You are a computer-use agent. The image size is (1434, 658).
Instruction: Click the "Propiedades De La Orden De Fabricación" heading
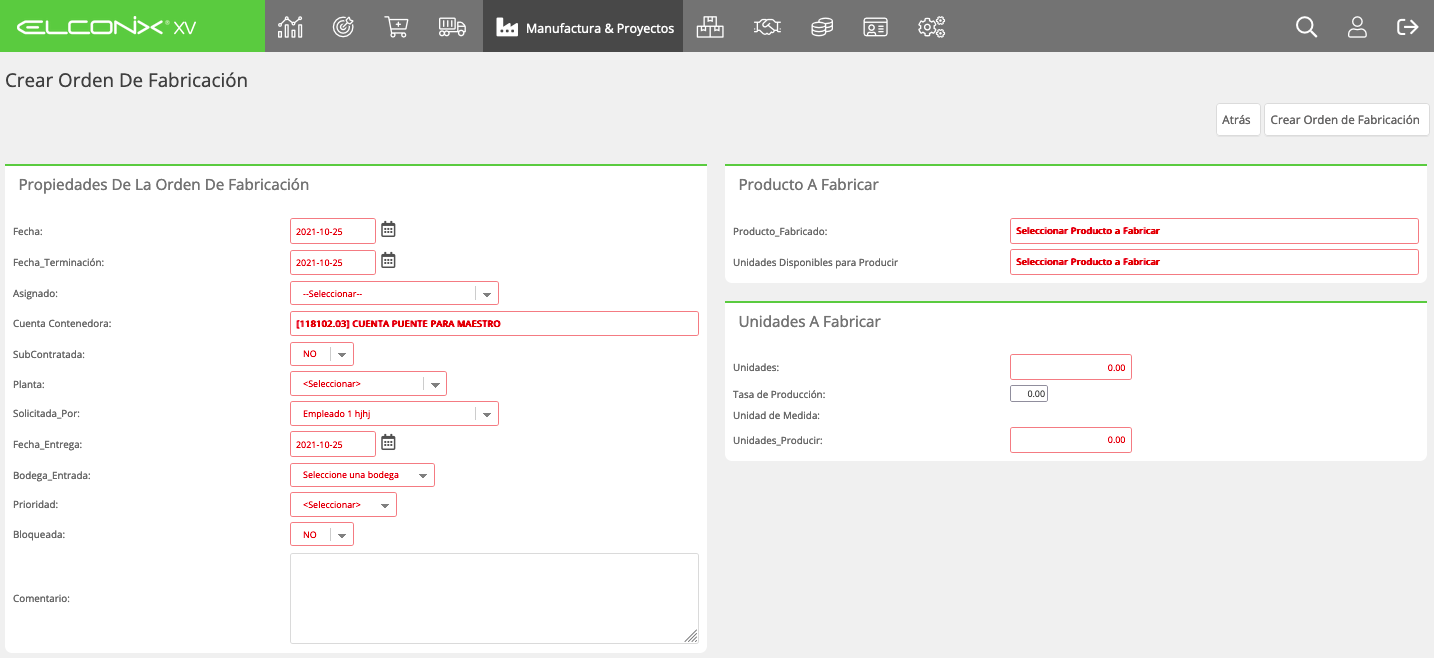(164, 184)
